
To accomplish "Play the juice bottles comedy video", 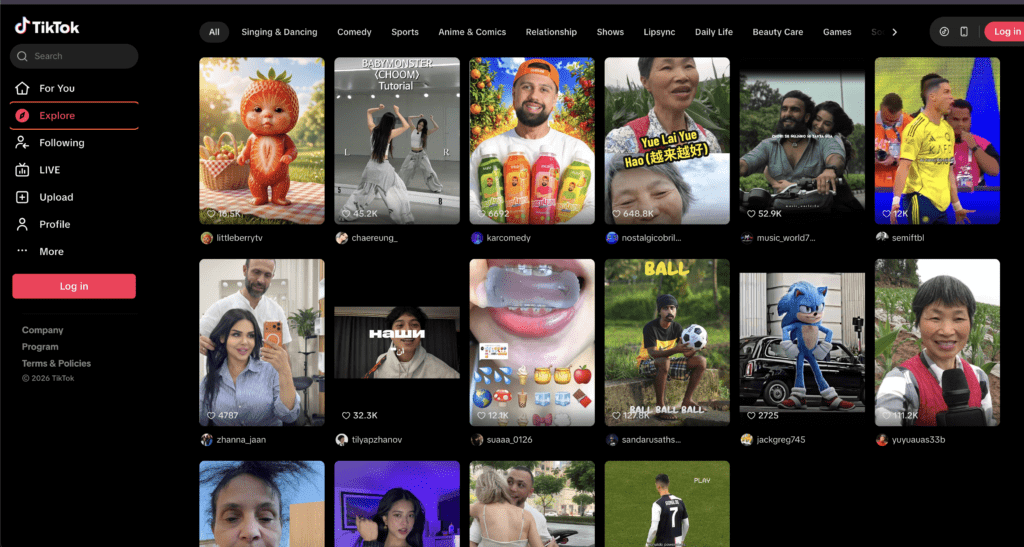I will tap(532, 141).
